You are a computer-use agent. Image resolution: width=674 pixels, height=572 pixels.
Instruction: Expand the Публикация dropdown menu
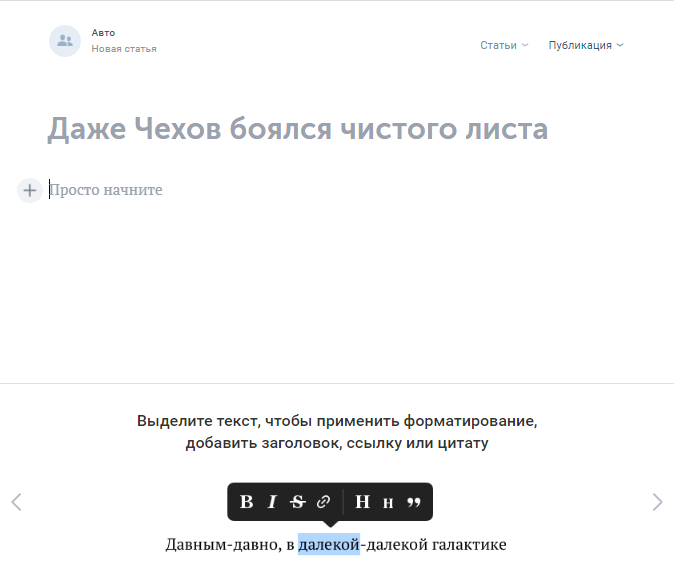(x=585, y=45)
